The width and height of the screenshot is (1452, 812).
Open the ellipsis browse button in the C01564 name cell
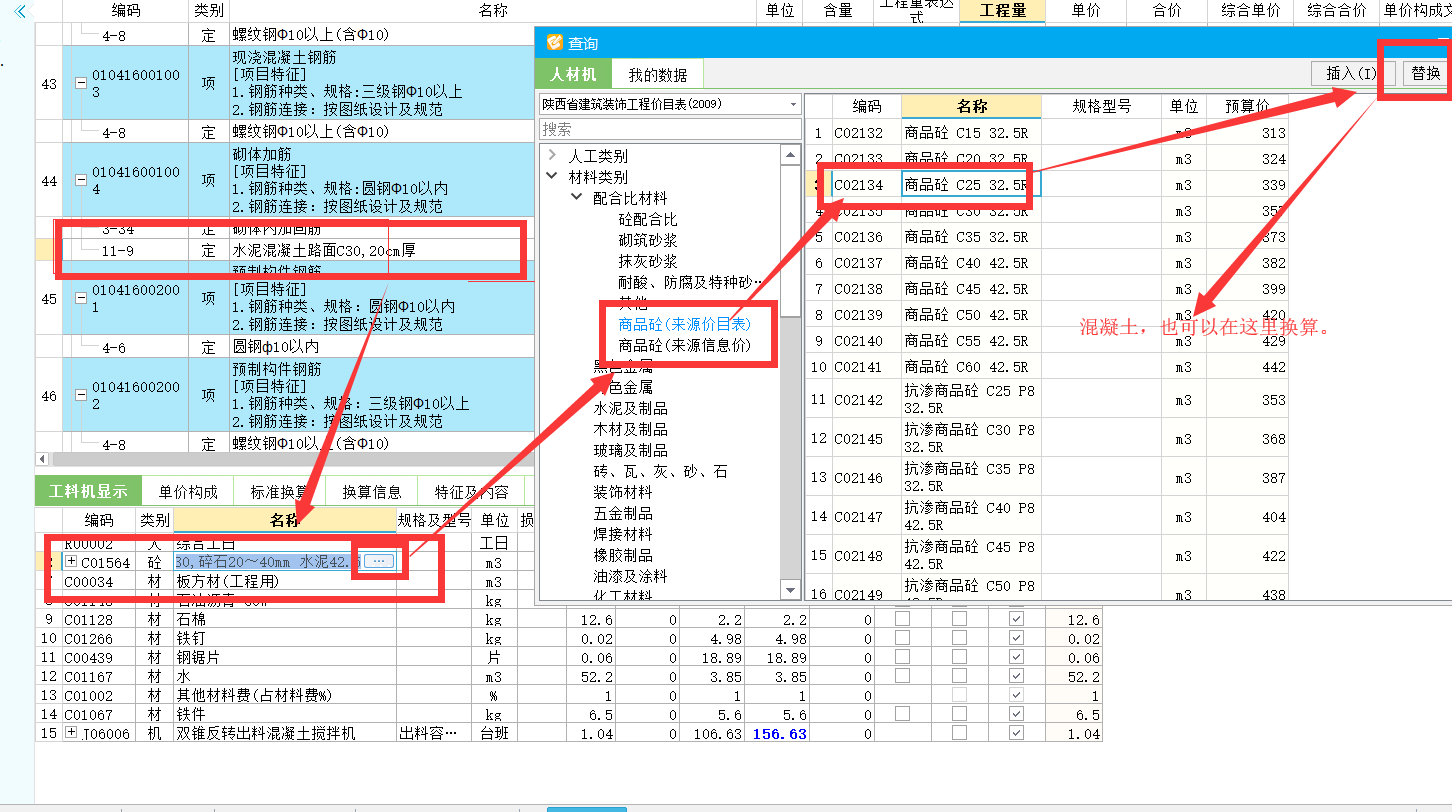point(379,562)
